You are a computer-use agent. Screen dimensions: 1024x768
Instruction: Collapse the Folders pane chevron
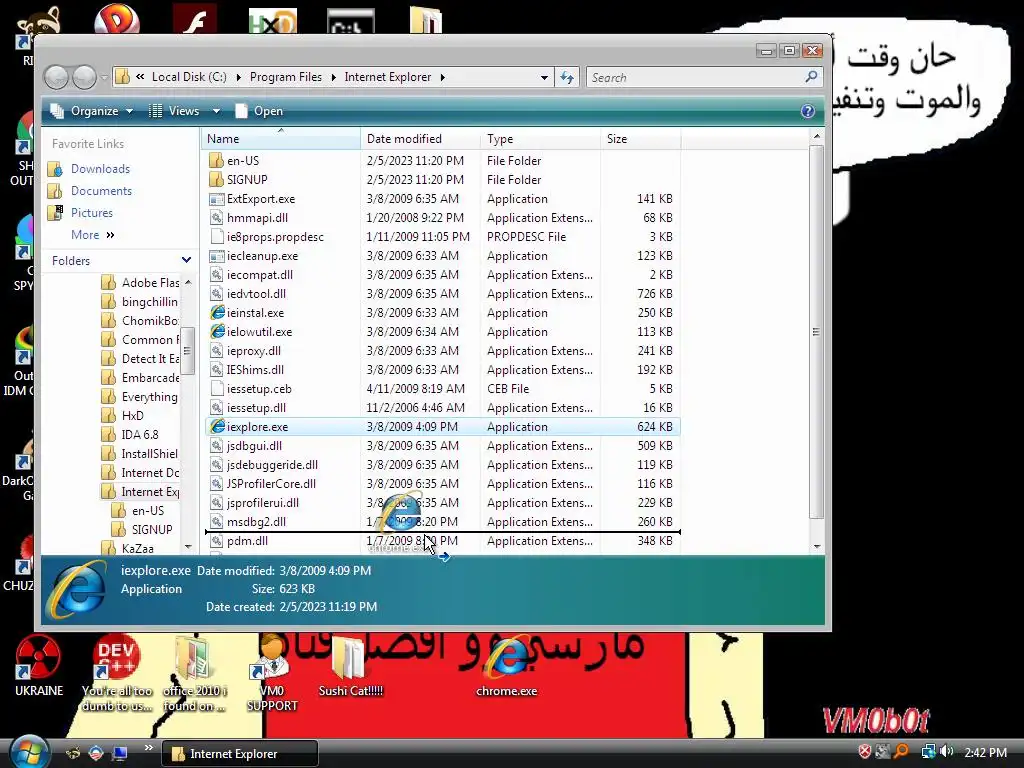click(x=186, y=260)
